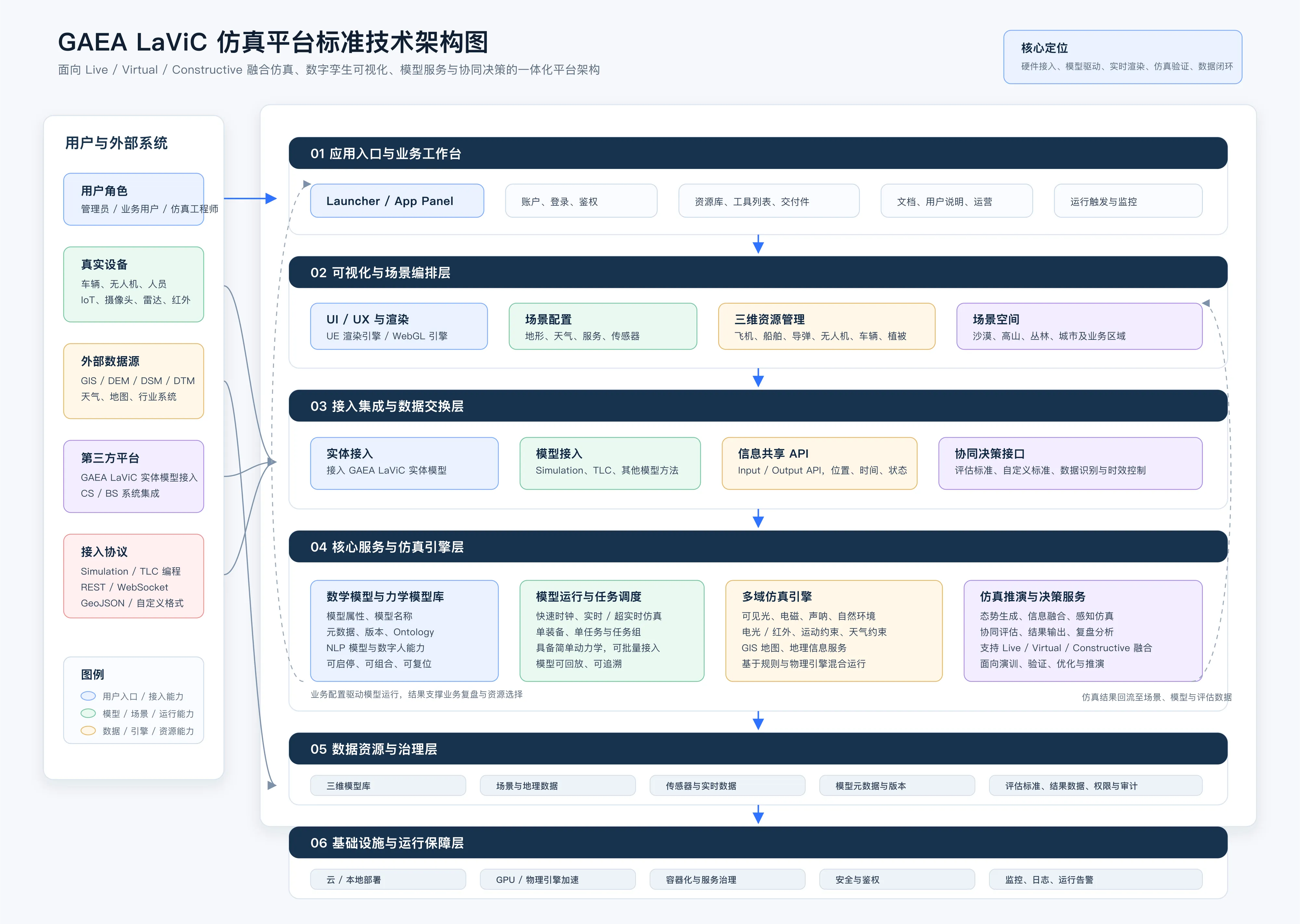Click the 核心定位 card

point(1123,57)
